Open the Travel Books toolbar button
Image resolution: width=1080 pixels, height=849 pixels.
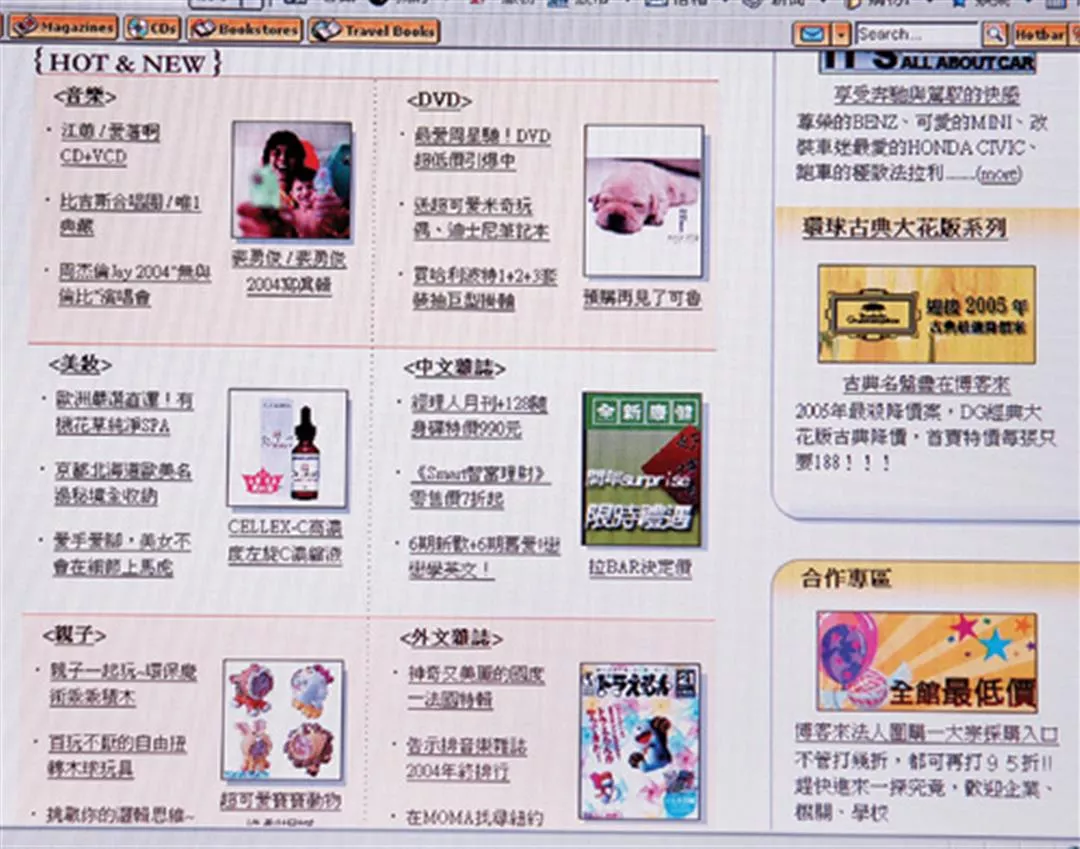coord(375,31)
